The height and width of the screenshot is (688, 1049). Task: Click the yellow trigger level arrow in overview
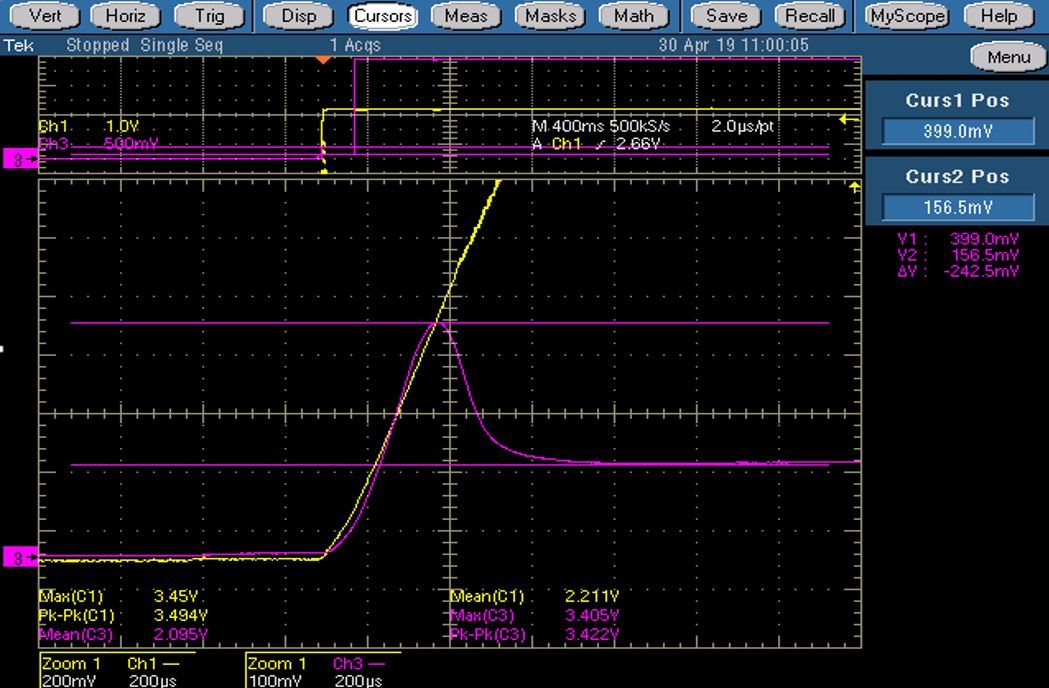click(x=850, y=120)
